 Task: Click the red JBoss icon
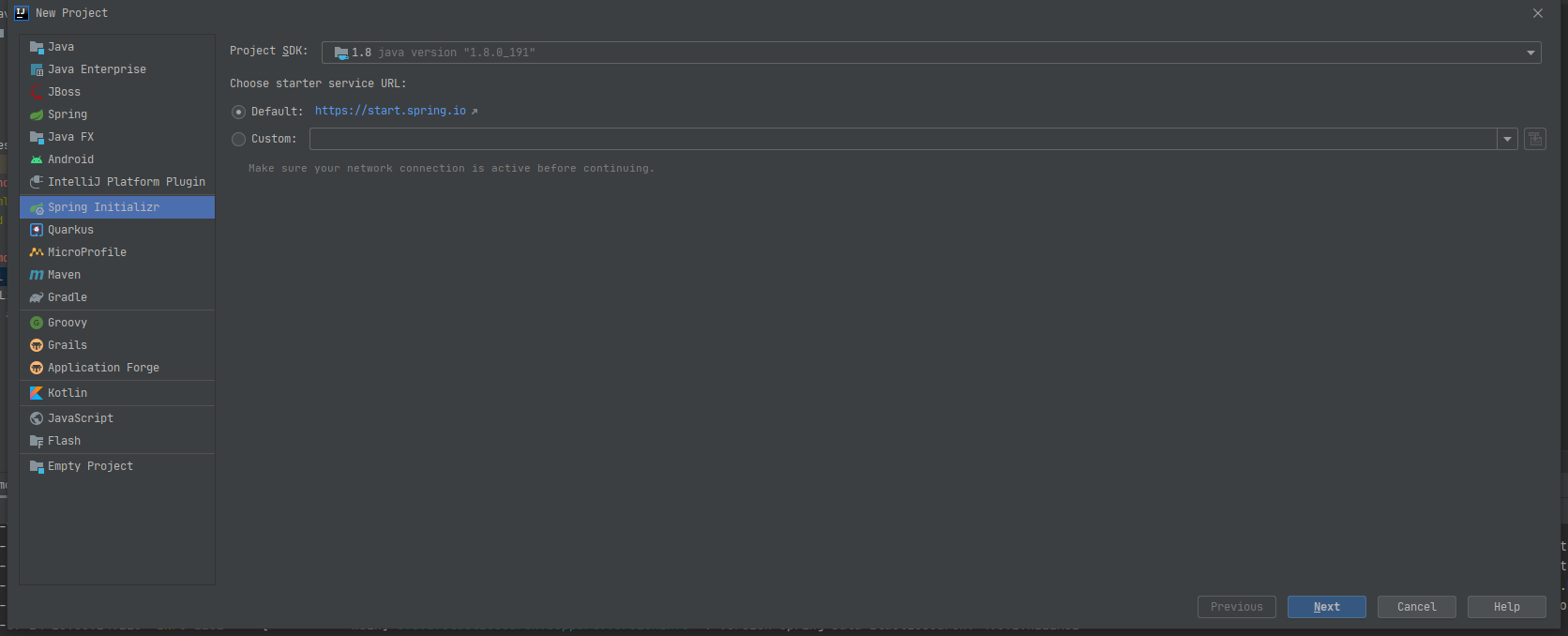[x=37, y=92]
